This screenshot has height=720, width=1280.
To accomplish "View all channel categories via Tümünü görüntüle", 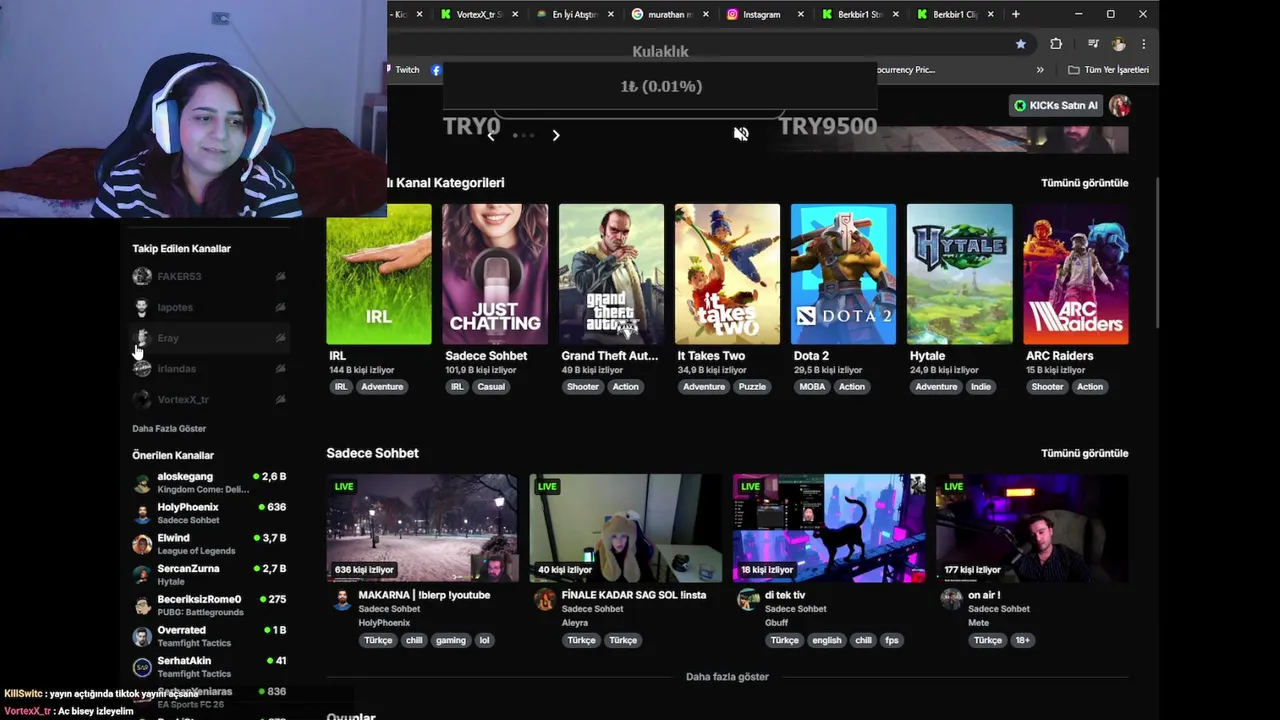I will pyautogui.click(x=1084, y=183).
